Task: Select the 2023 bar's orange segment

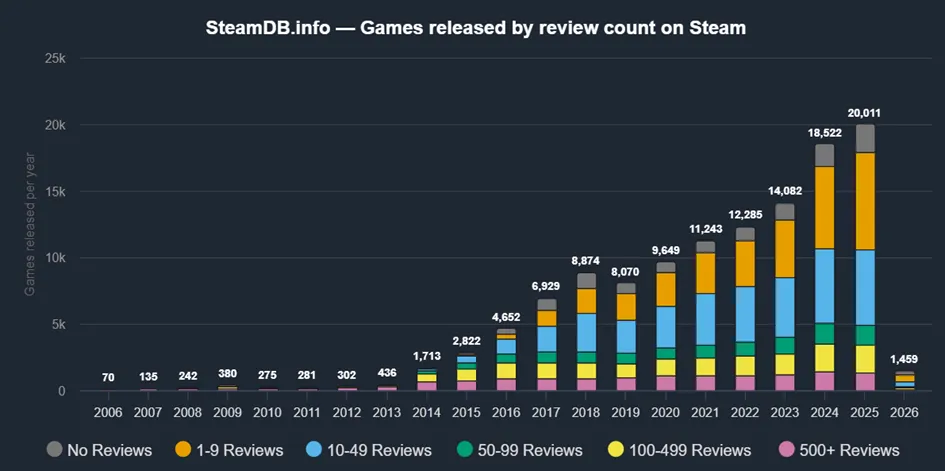Action: tap(785, 249)
